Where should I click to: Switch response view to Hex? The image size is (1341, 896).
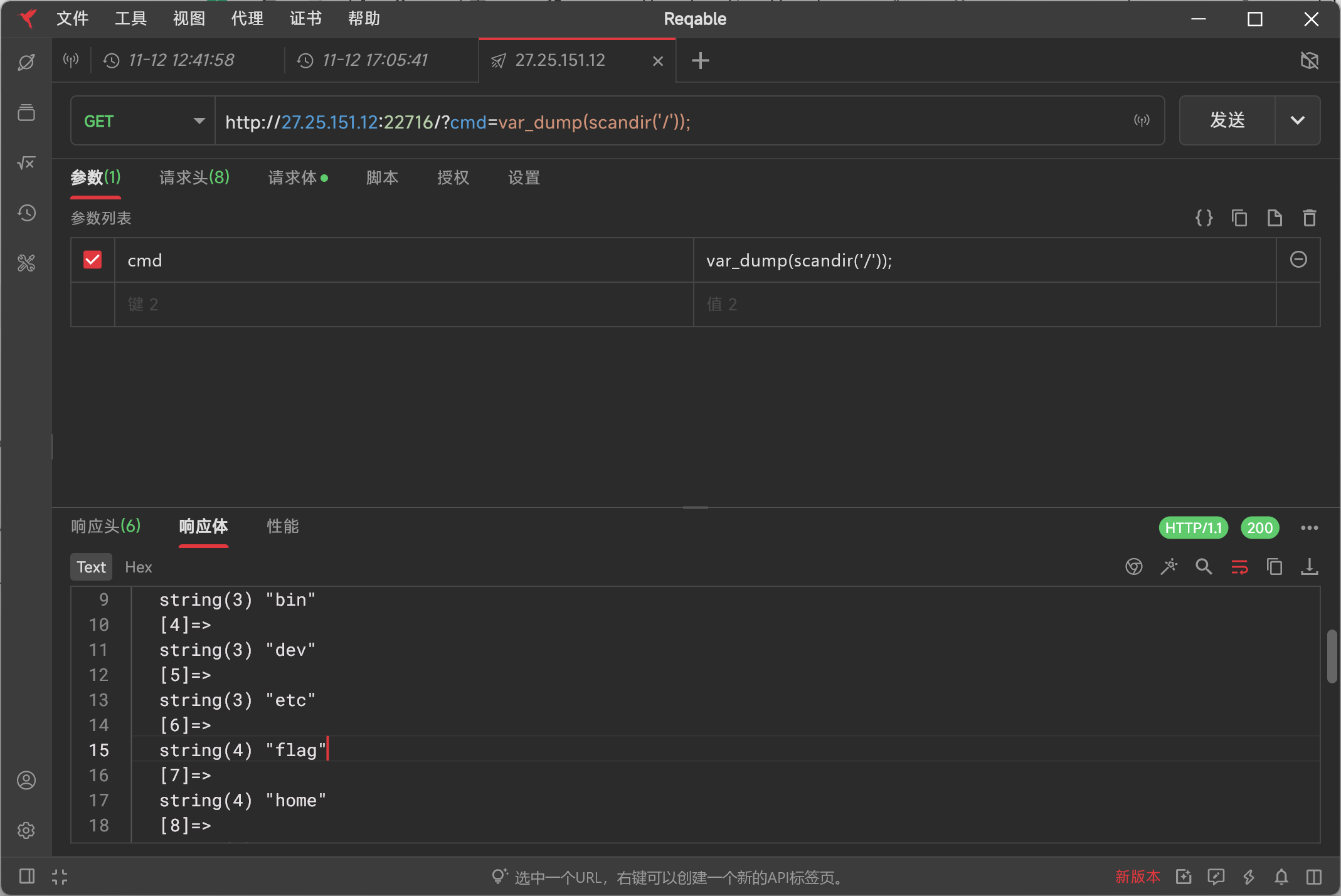[138, 567]
